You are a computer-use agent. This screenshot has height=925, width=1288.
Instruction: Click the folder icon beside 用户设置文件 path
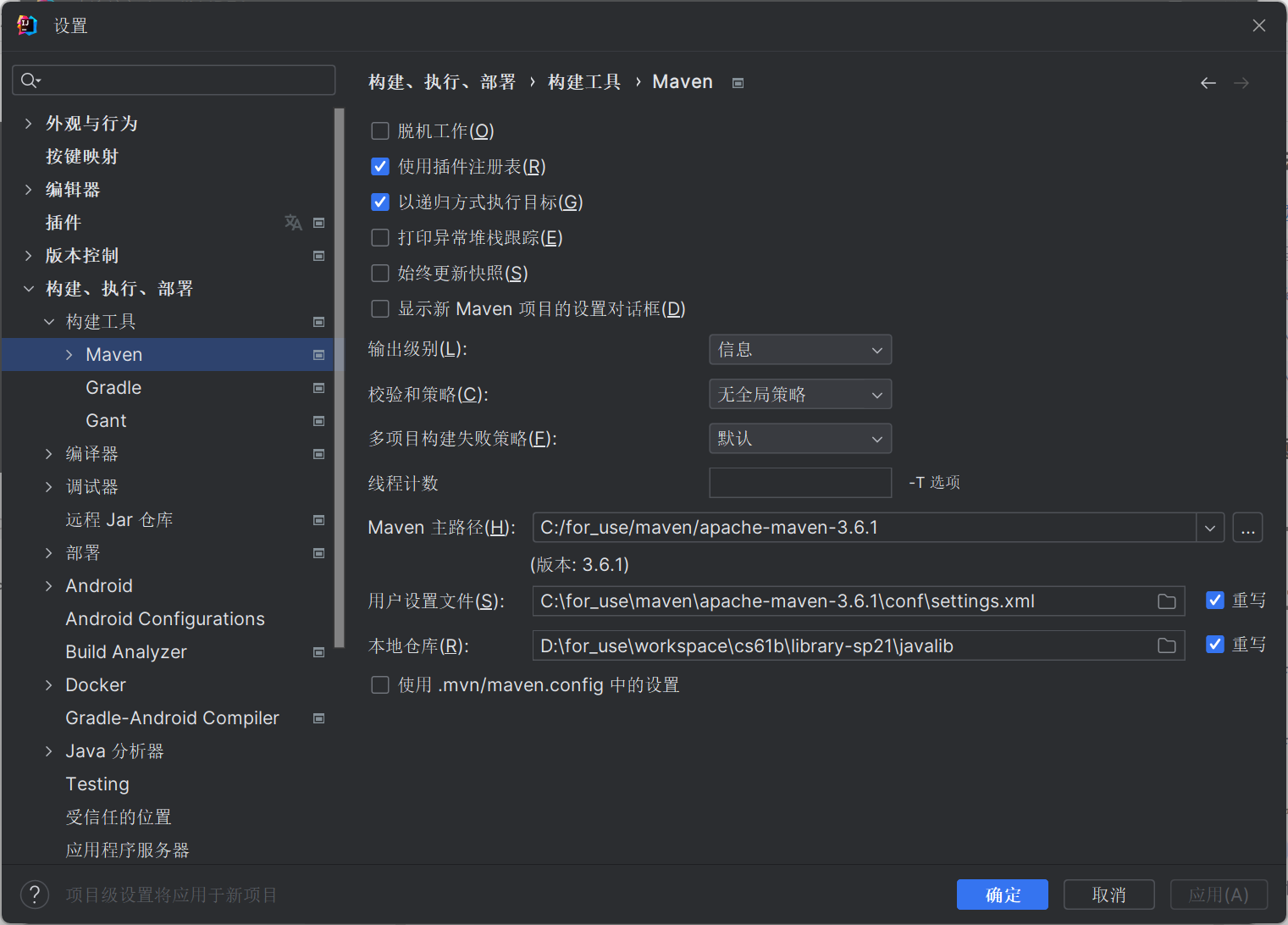1167,601
